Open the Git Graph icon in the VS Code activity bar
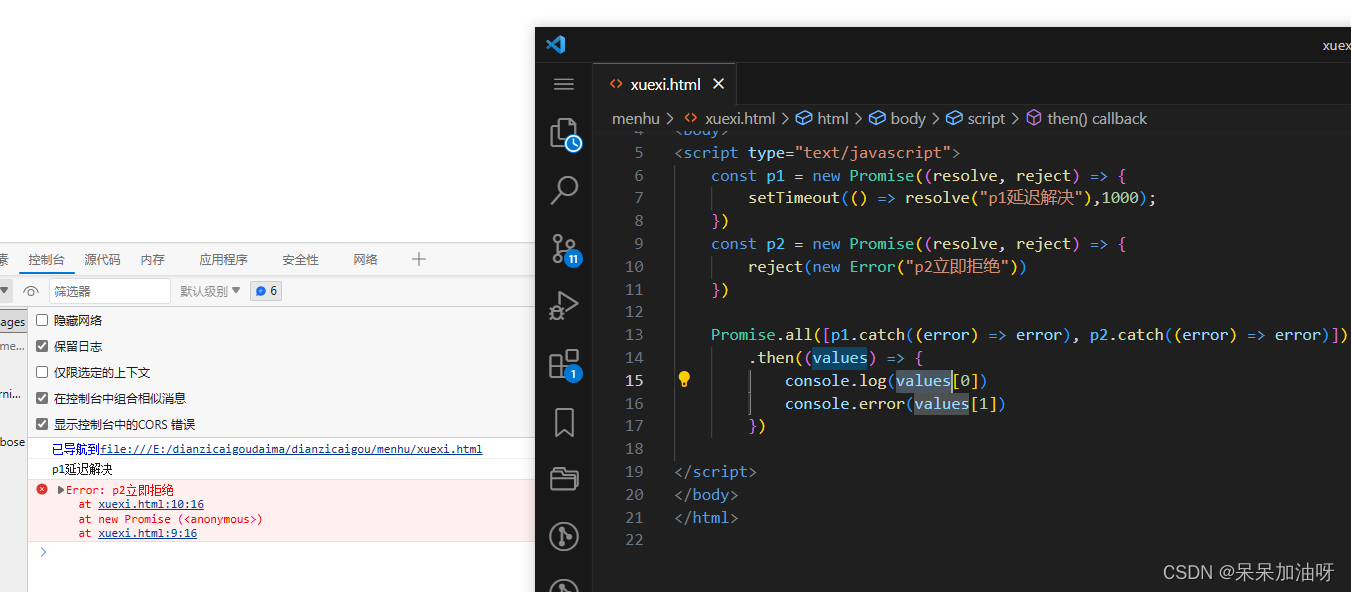 click(564, 537)
